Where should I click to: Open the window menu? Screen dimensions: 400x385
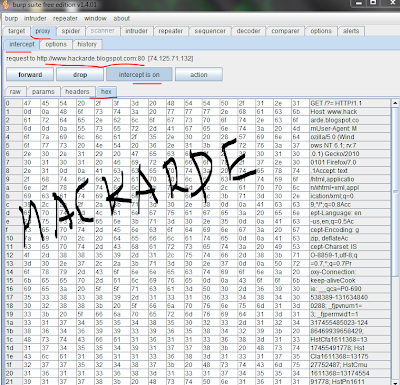click(x=95, y=19)
